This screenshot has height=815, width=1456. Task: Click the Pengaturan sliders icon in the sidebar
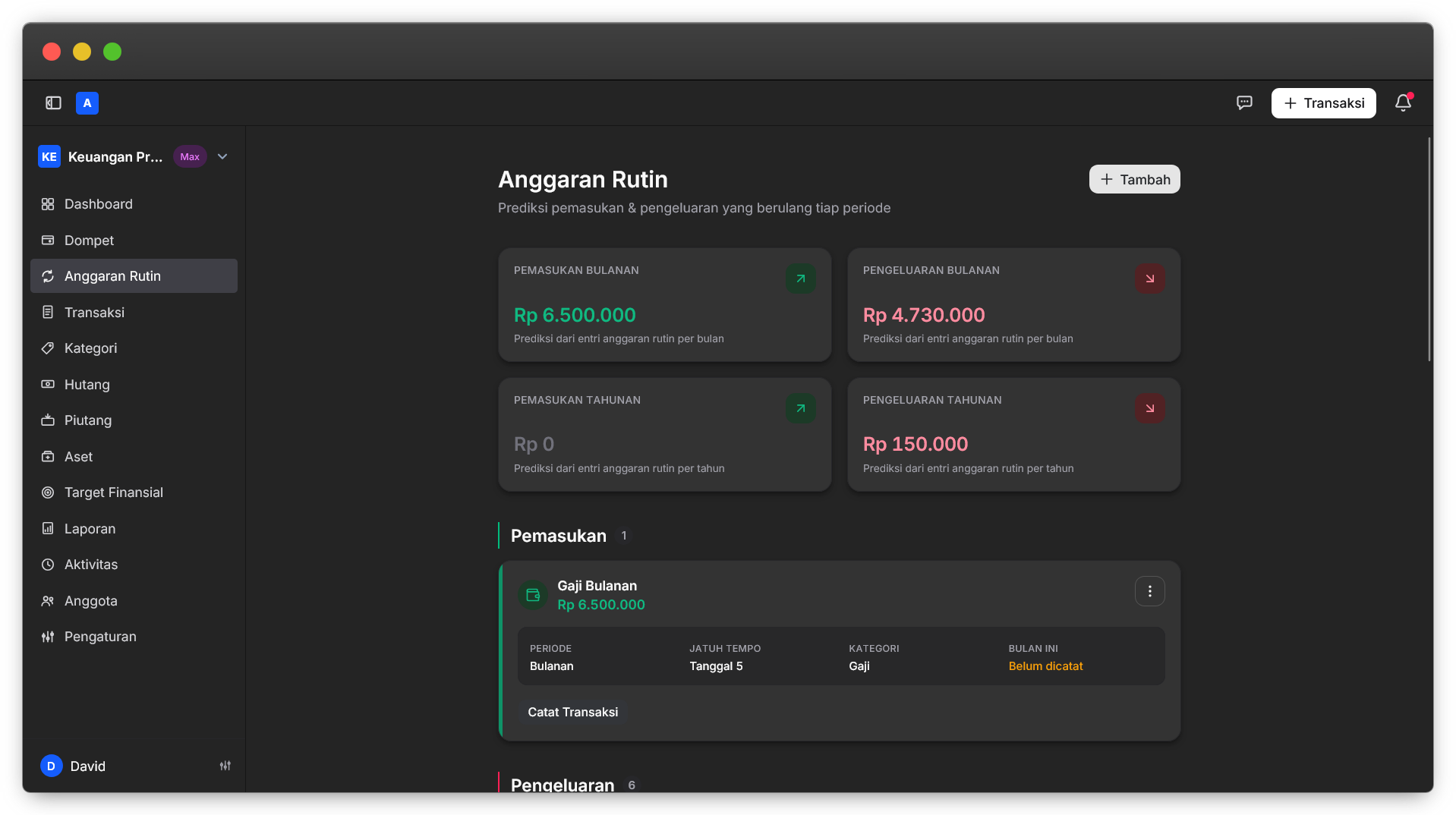point(48,637)
